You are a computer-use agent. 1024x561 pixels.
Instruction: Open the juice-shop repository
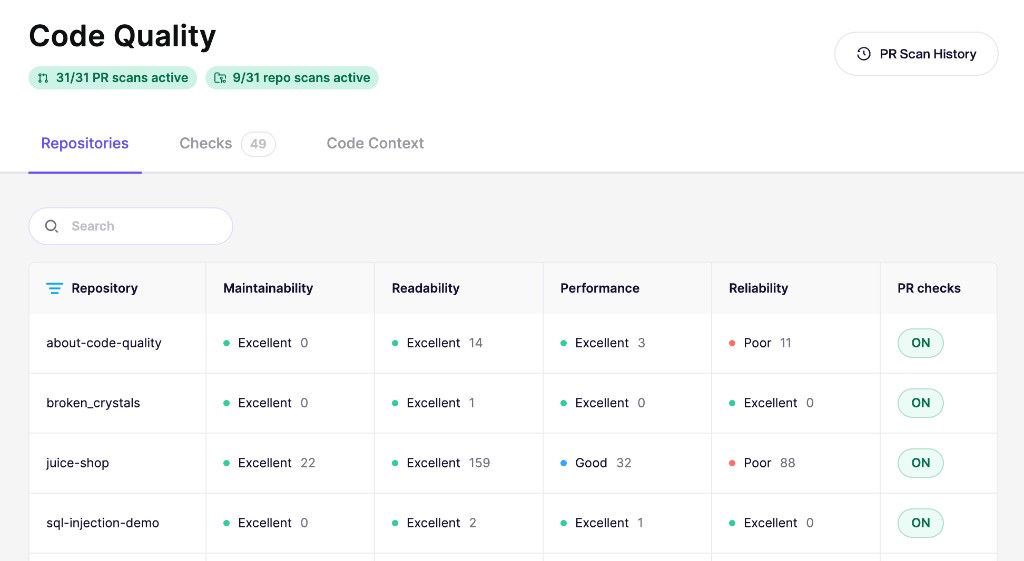[77, 463]
